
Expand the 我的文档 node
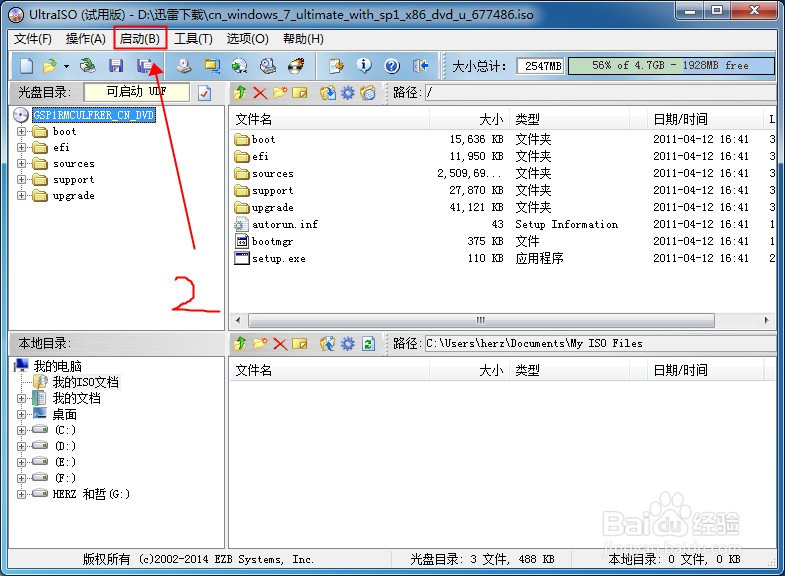(x=22, y=398)
